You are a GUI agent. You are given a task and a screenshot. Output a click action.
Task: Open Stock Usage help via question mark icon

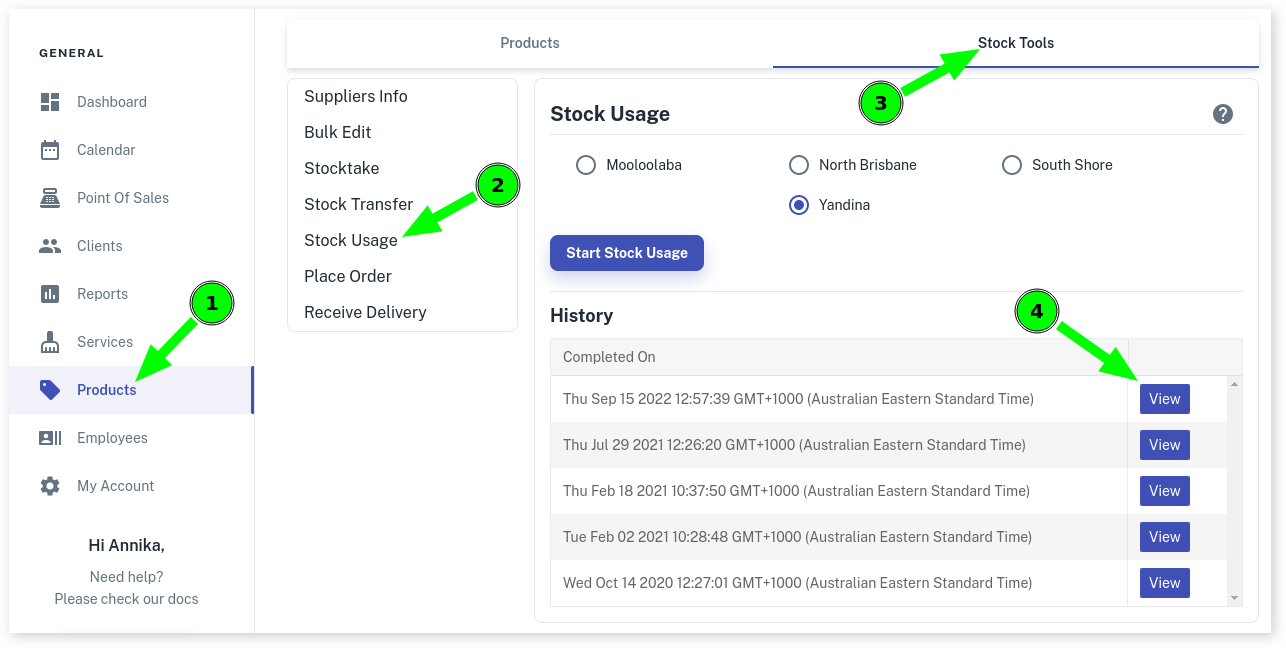[1222, 113]
